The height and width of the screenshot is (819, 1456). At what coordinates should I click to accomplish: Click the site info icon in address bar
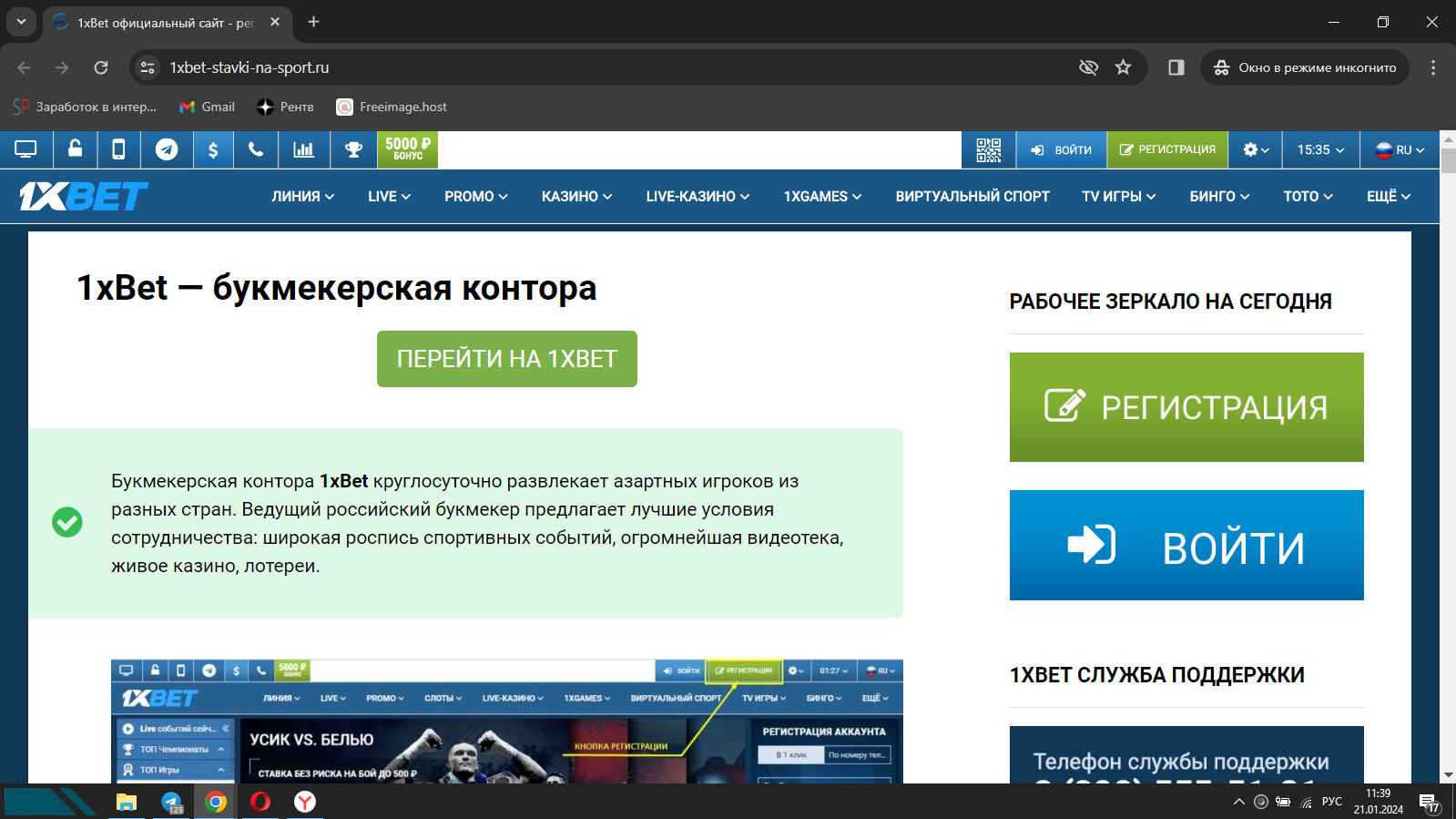click(x=148, y=67)
